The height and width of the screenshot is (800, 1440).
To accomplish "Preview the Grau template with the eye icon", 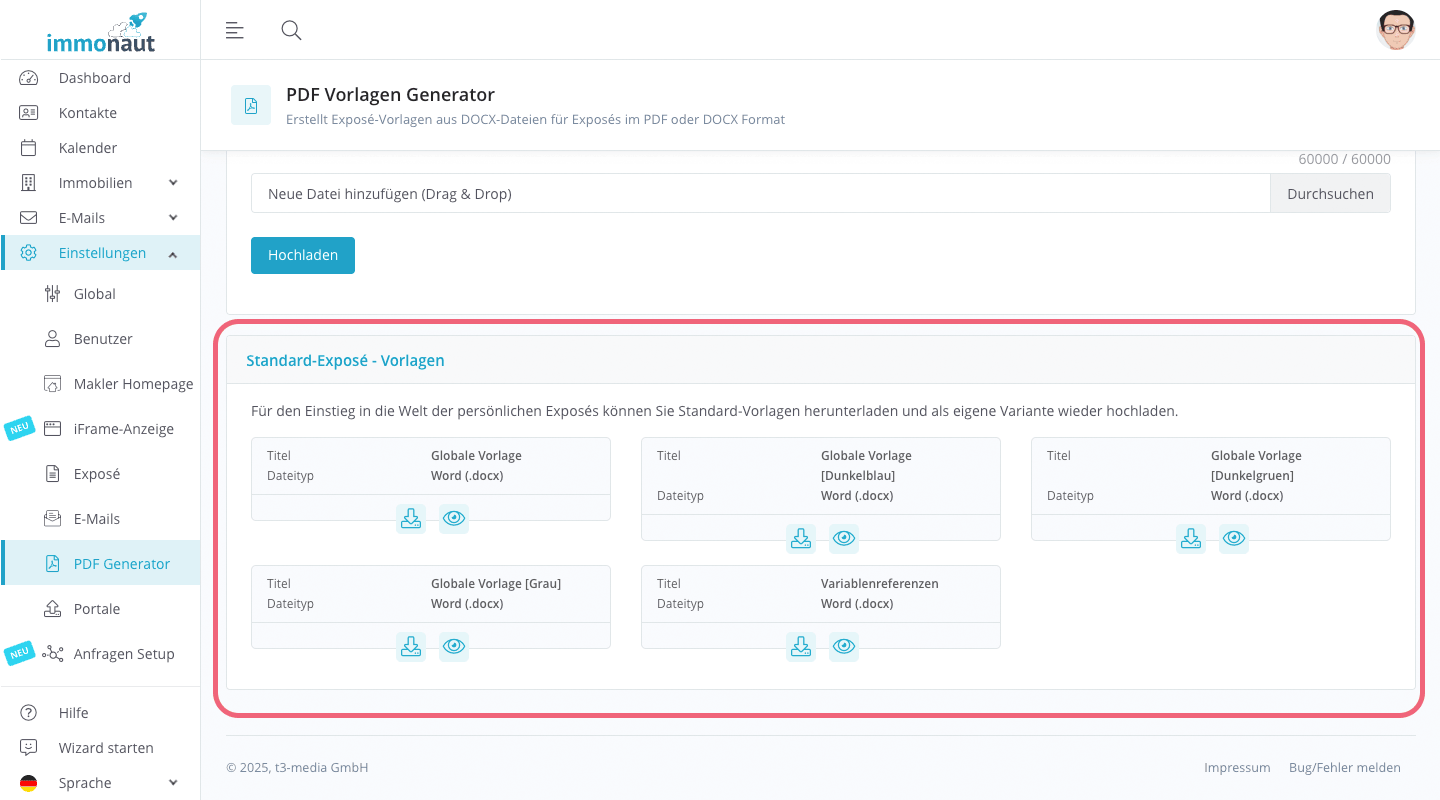I will pos(454,646).
